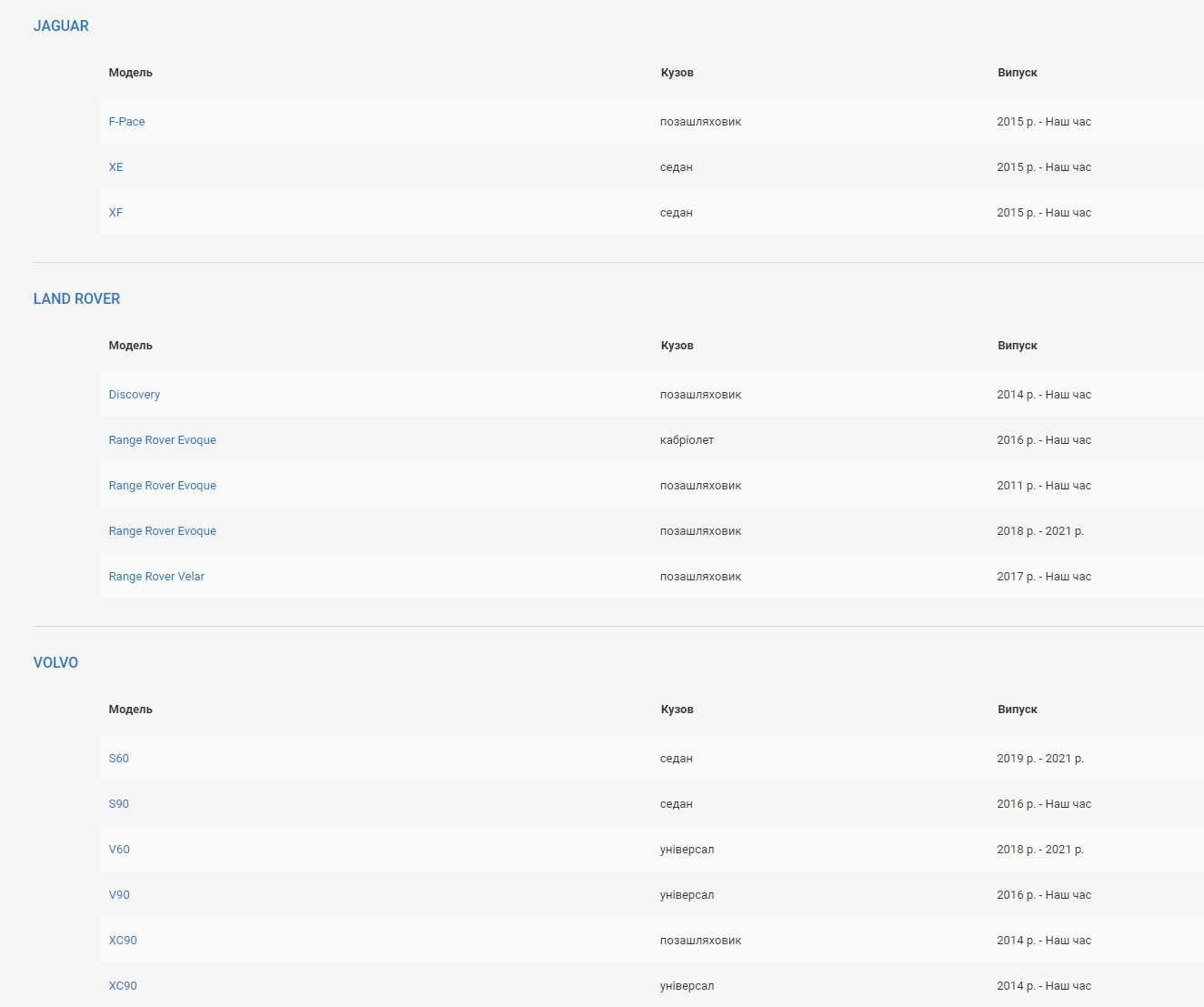Select Discovery 2014 р. - Наш час cell
The width and height of the screenshot is (1204, 1007).
[1044, 394]
